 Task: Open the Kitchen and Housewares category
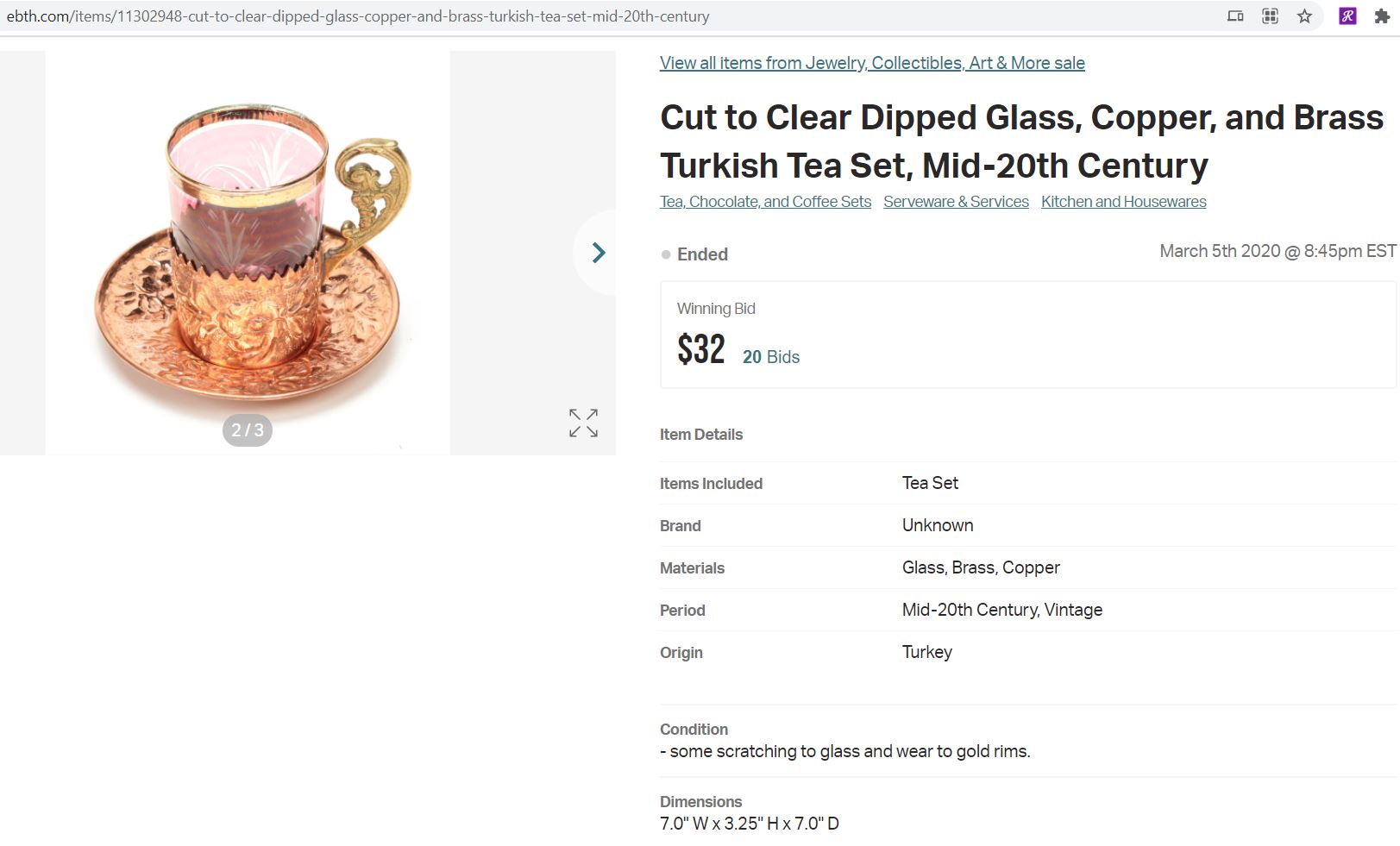1123,201
